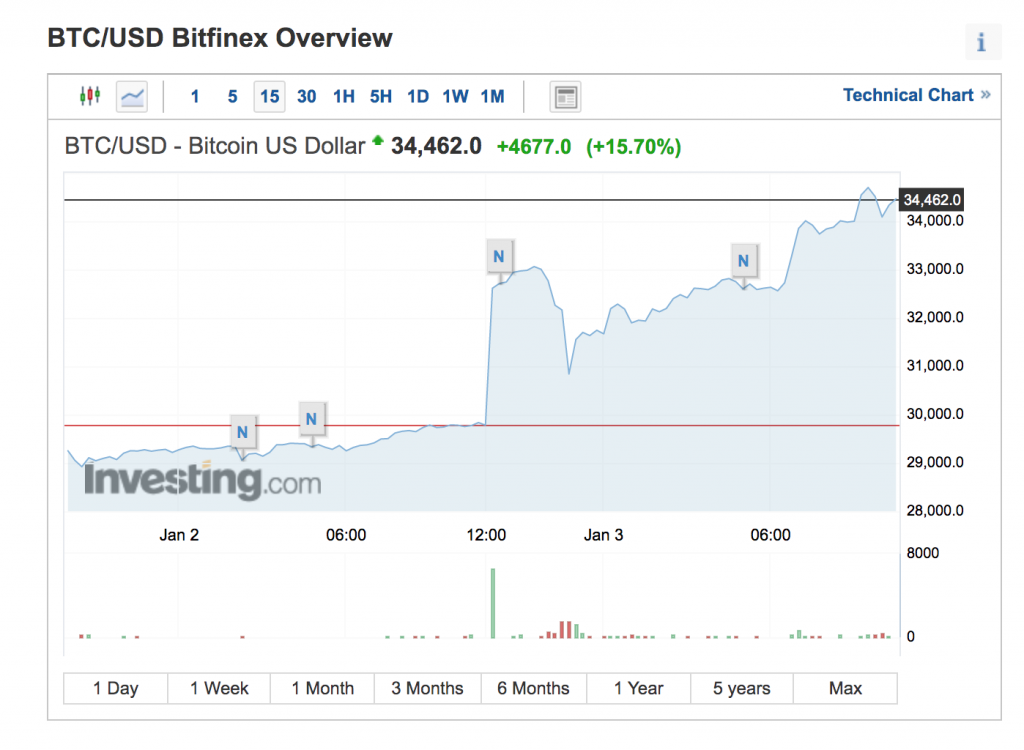The height and width of the screenshot is (750, 1024).
Task: Open the Technical Chart link
Action: (x=908, y=95)
